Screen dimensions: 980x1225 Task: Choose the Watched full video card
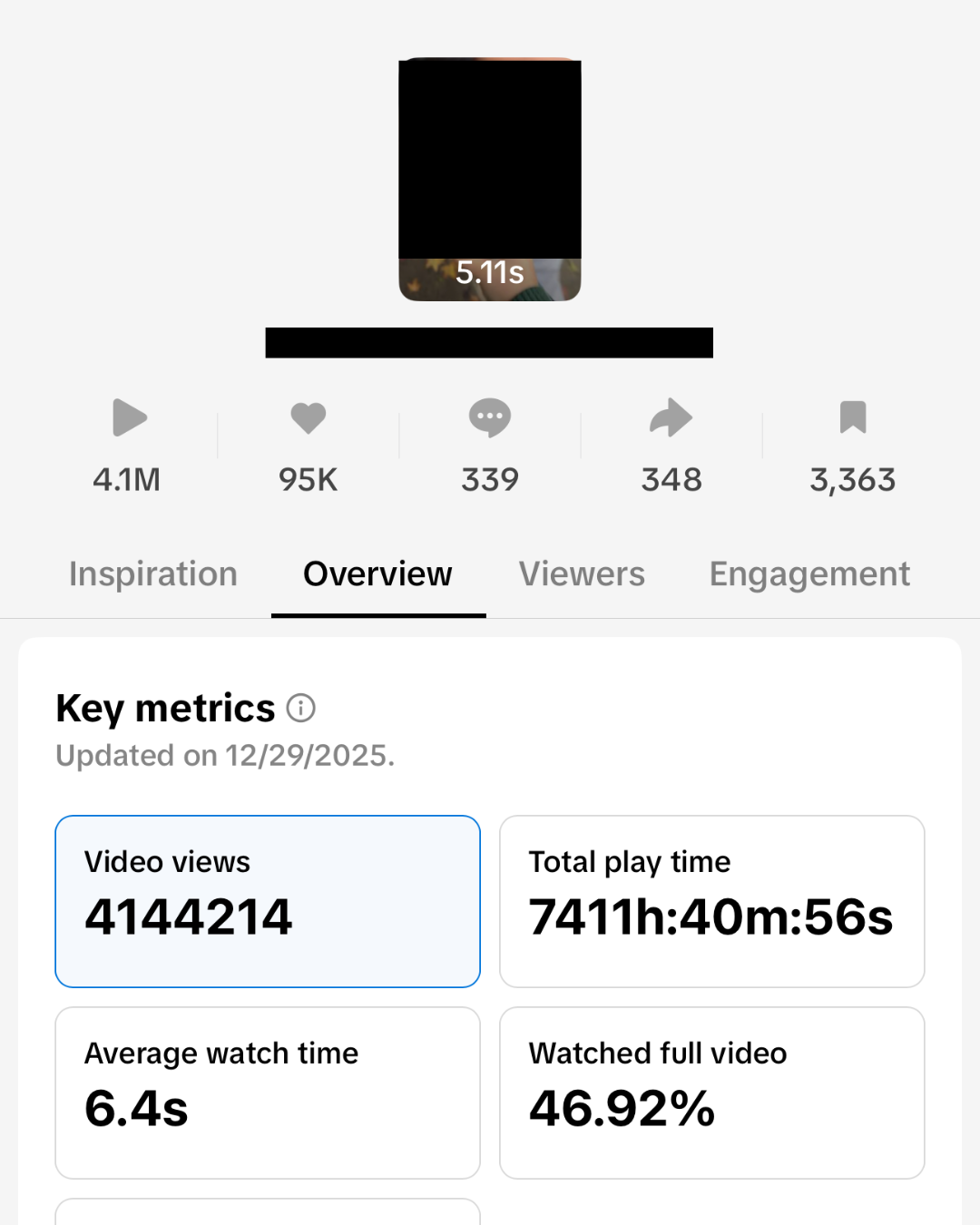(x=712, y=1093)
